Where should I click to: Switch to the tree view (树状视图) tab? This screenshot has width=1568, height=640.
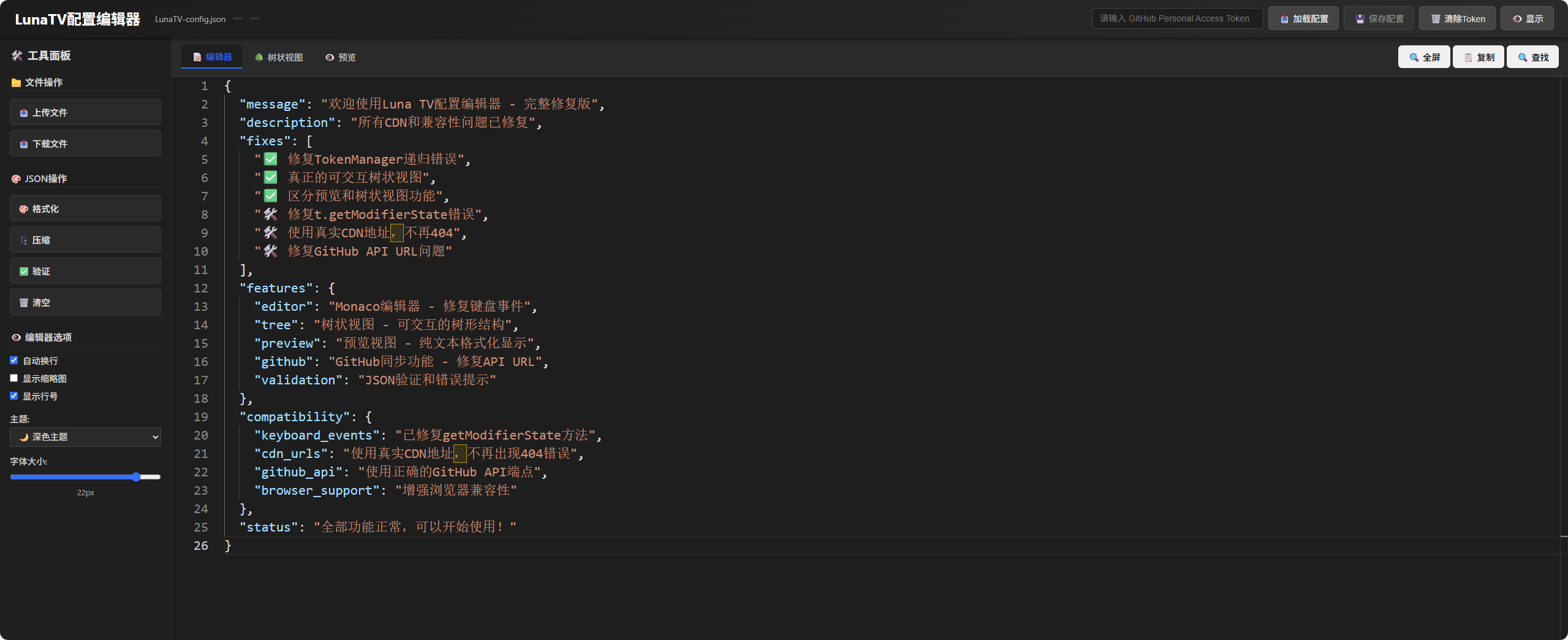point(279,57)
